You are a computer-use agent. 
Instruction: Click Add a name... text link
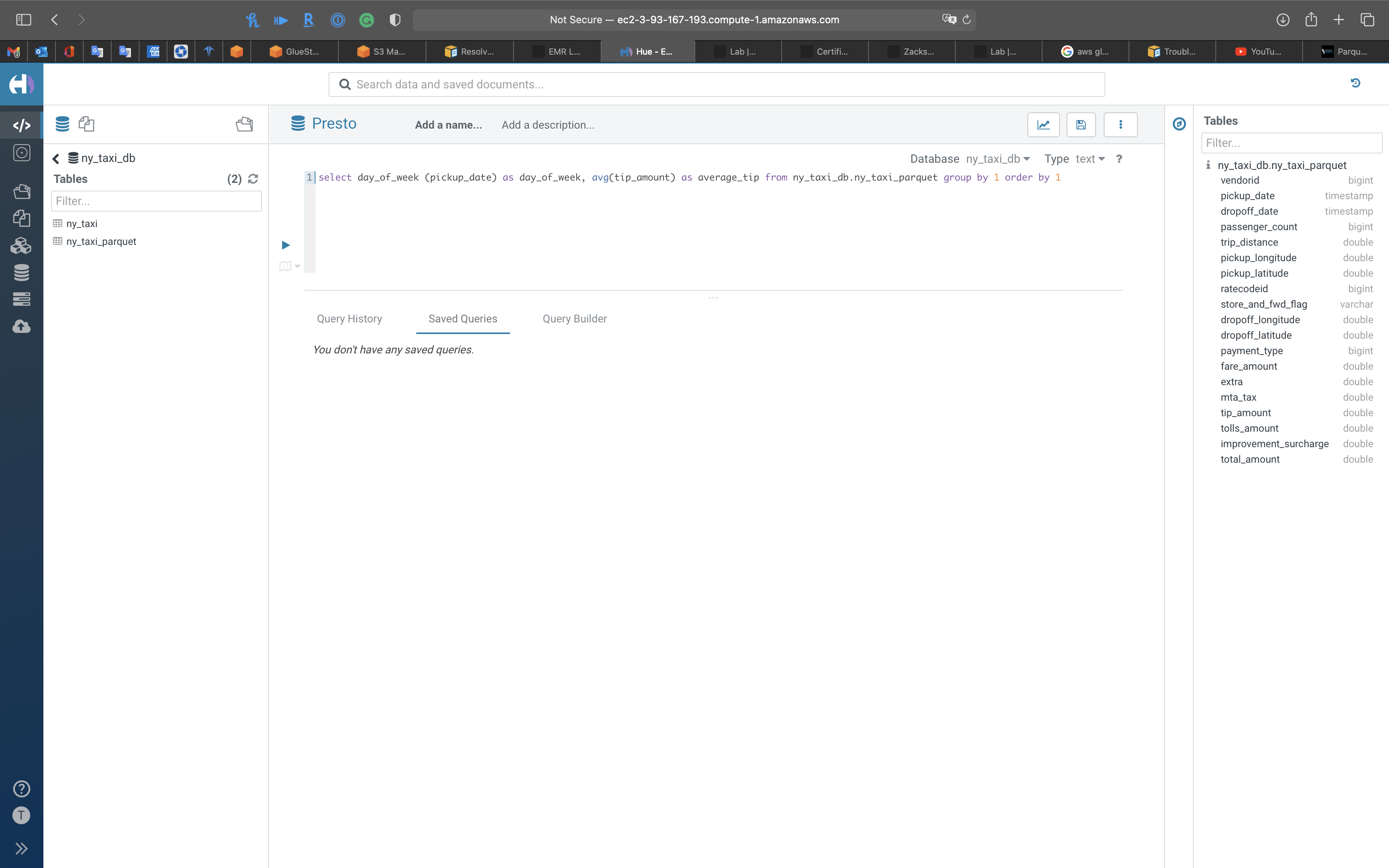coord(448,125)
